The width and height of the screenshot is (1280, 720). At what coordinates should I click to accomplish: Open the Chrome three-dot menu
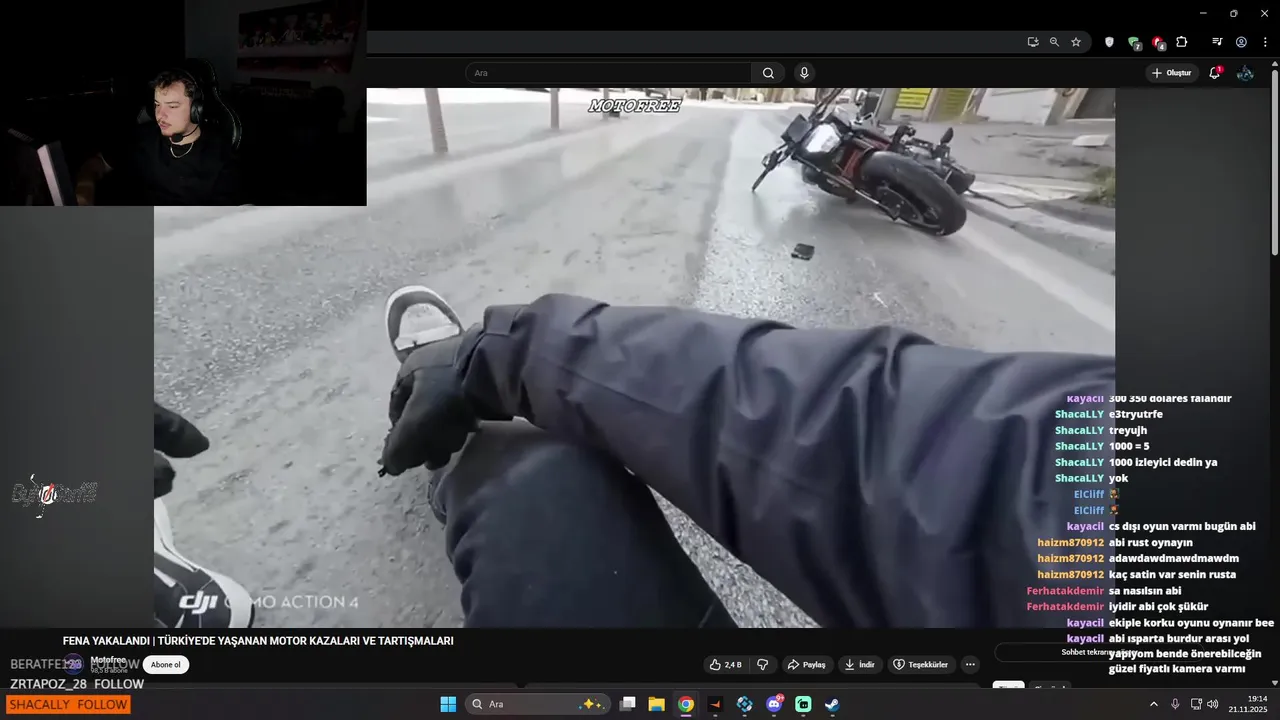click(1265, 42)
